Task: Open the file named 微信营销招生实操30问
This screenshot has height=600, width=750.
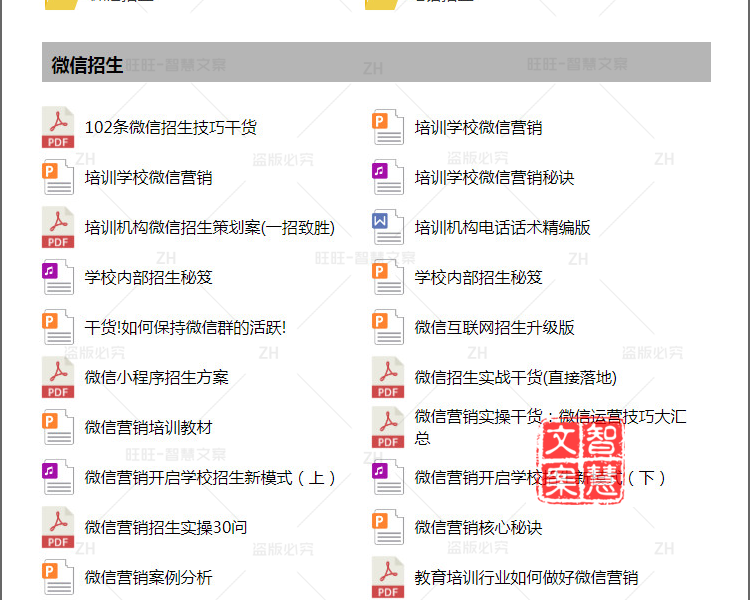Action: (166, 527)
